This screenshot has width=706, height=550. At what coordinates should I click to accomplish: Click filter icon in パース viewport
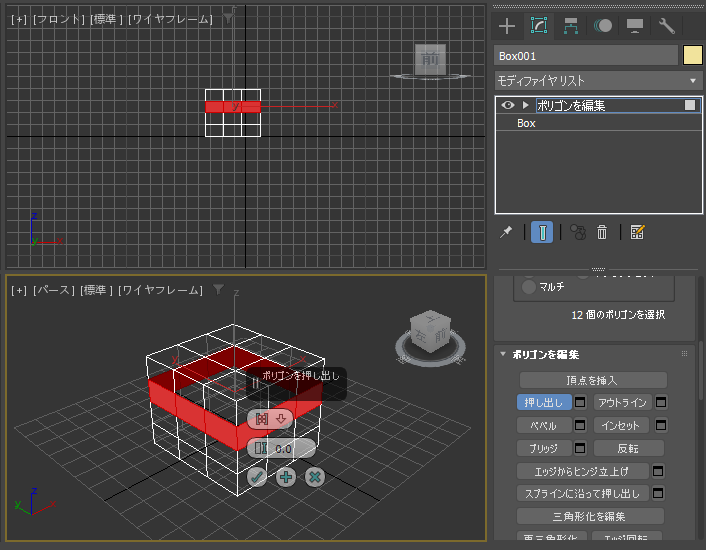click(x=218, y=289)
